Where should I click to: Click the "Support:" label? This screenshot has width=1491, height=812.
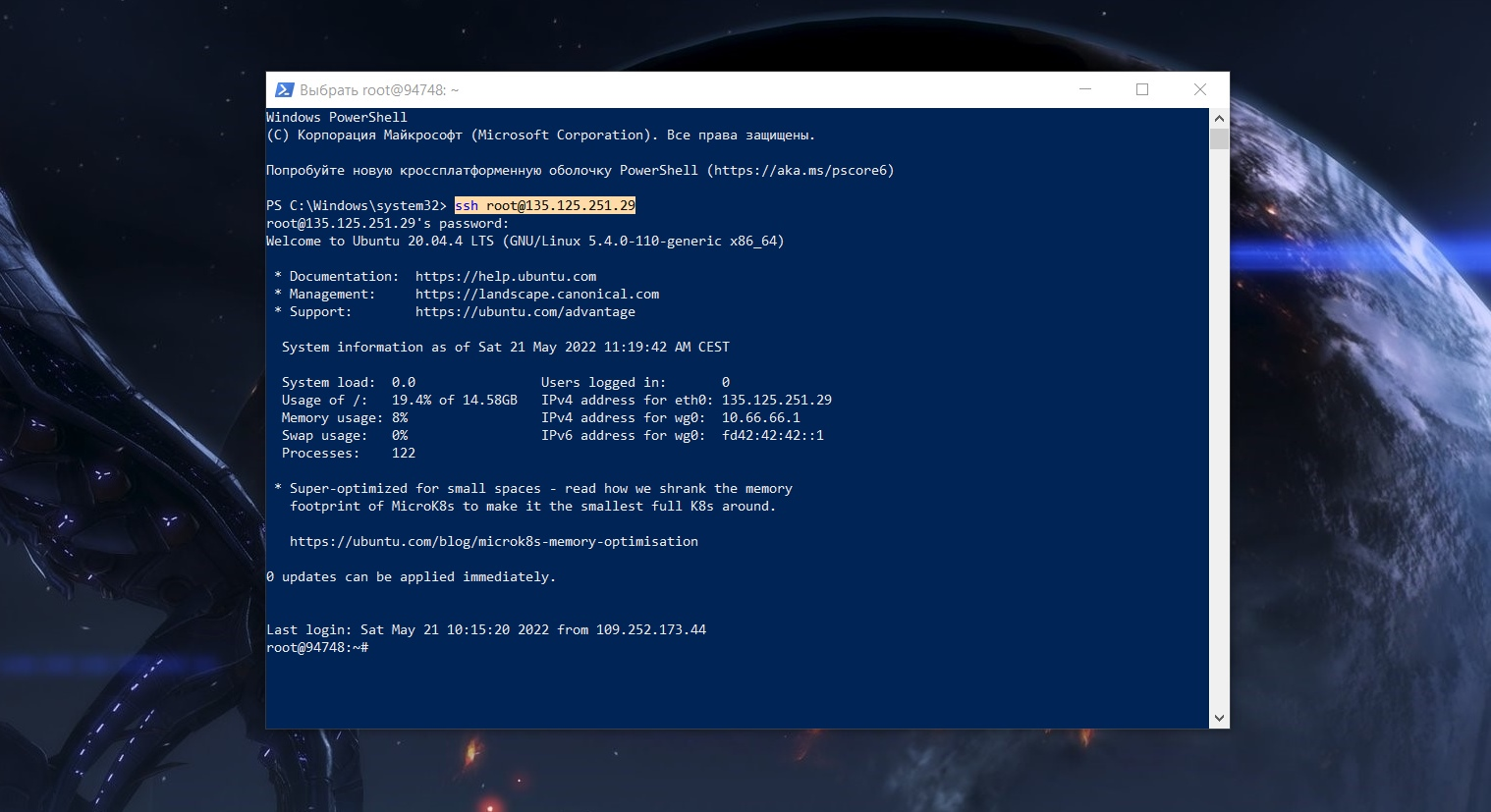321,311
